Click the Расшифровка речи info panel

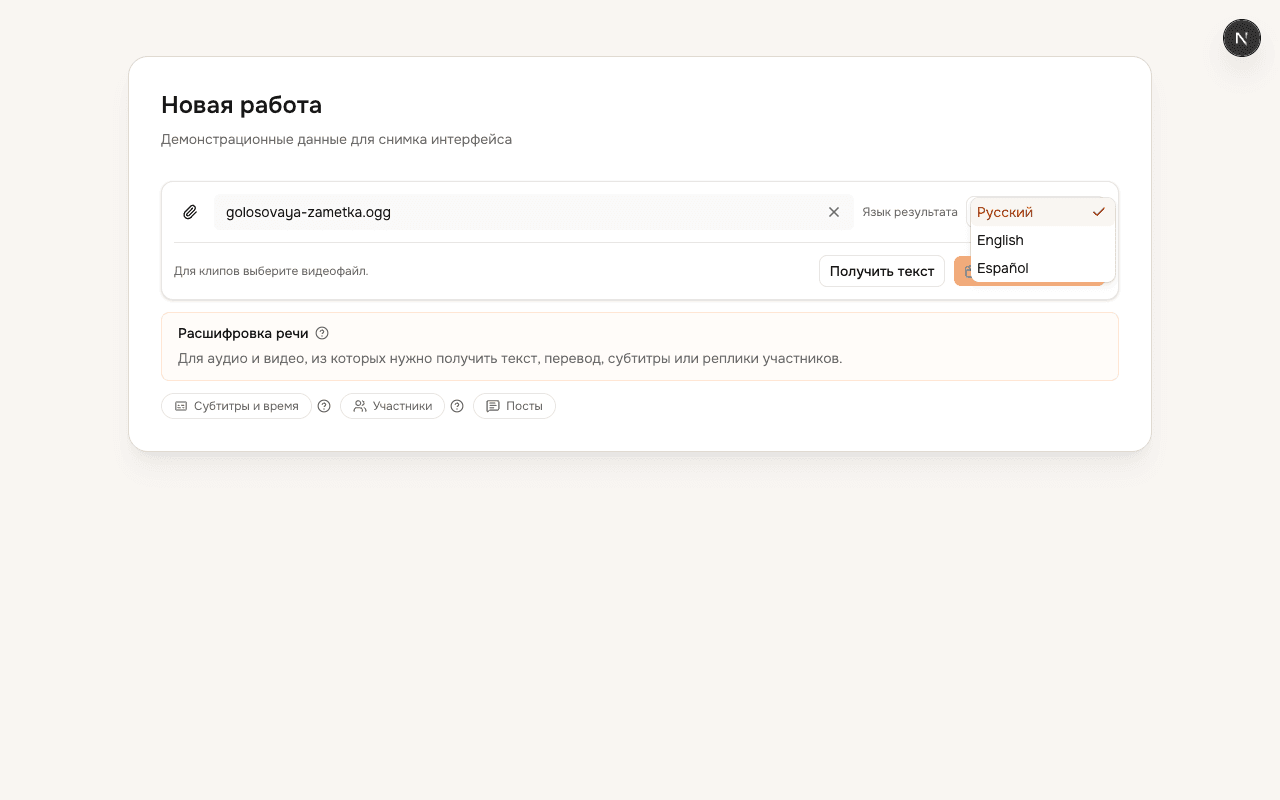[x=640, y=346]
